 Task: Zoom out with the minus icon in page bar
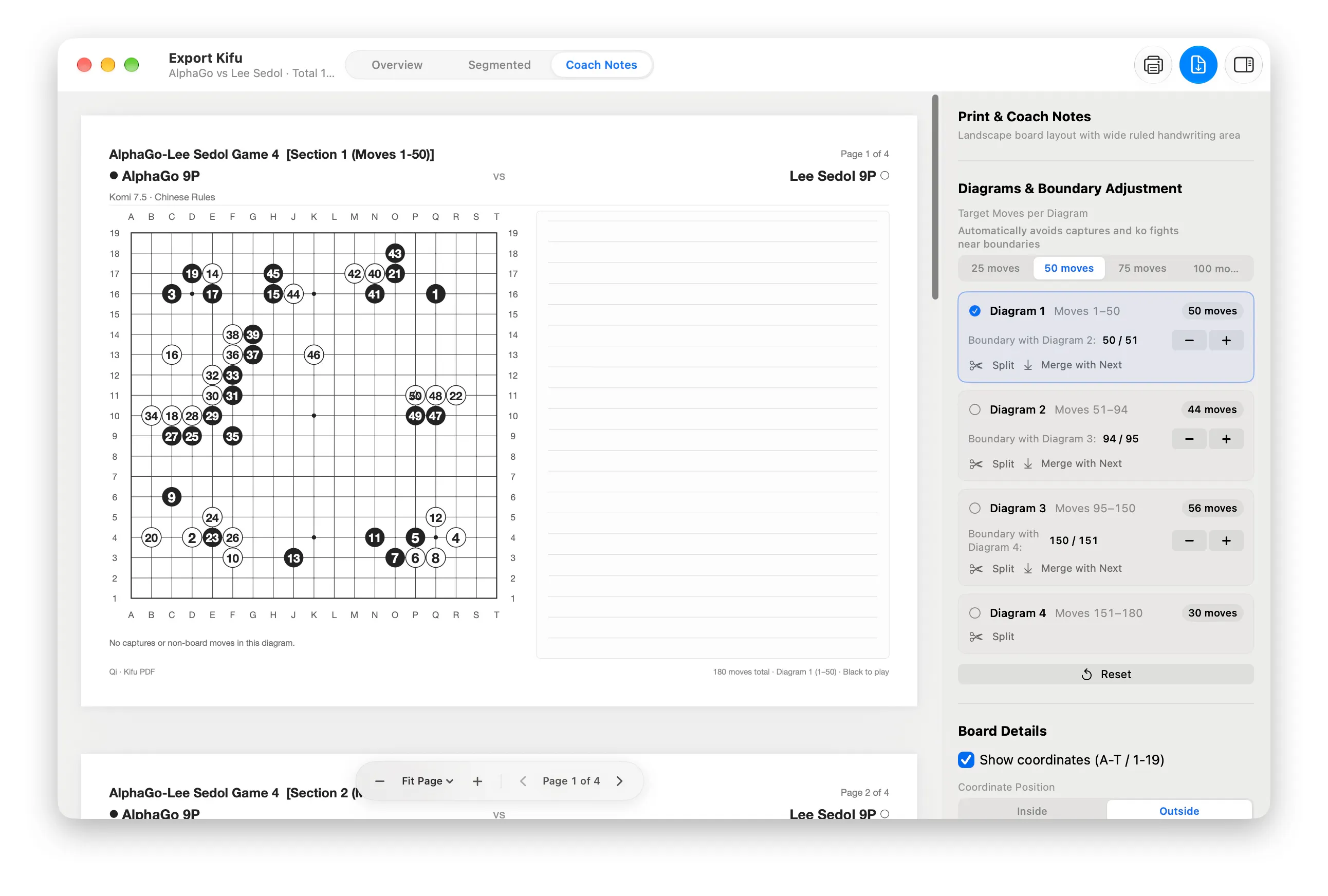[379, 781]
